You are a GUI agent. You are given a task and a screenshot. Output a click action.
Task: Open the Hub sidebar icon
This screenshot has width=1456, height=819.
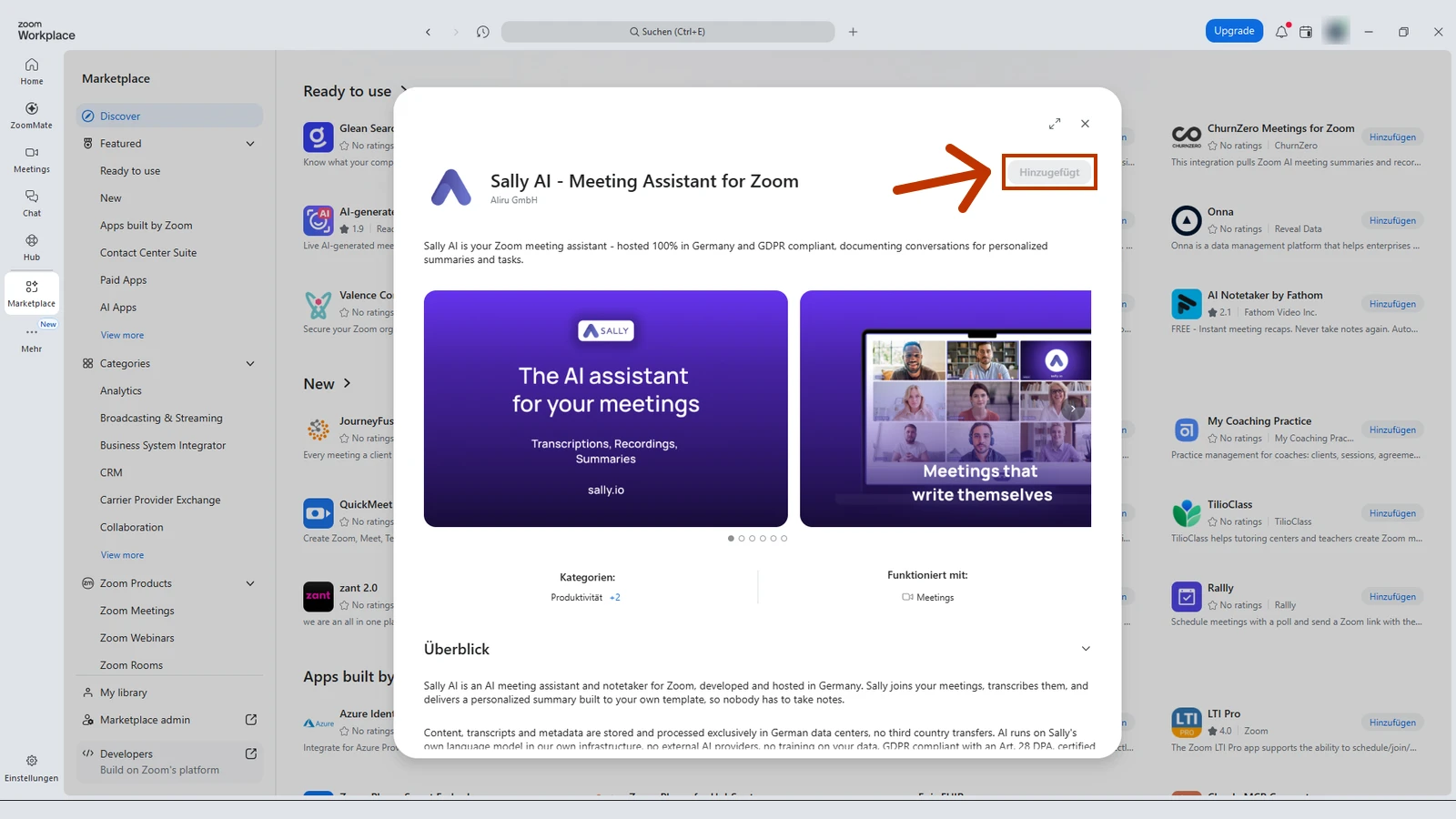tap(32, 248)
